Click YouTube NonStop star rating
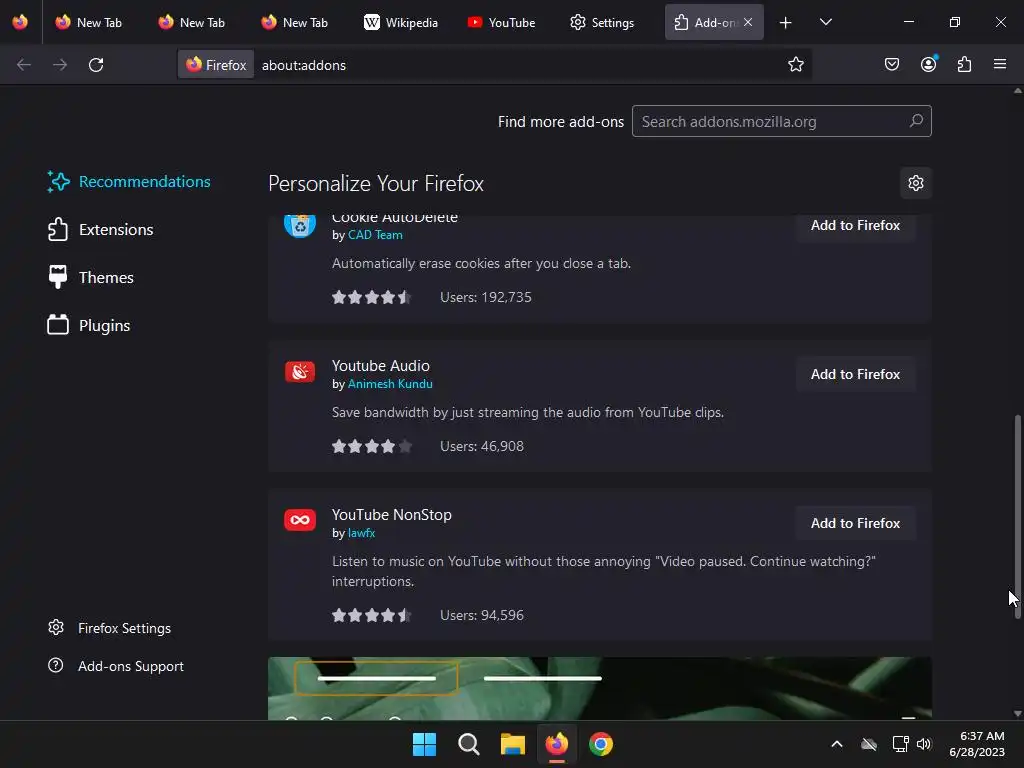This screenshot has width=1024, height=768. click(372, 615)
